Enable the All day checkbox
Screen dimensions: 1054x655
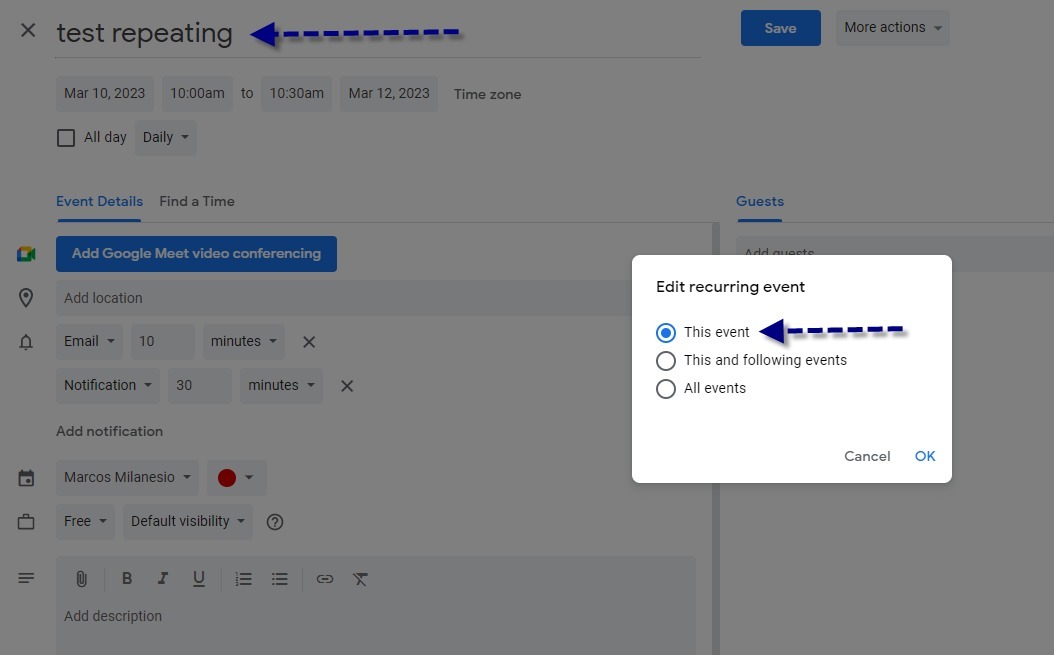(66, 138)
